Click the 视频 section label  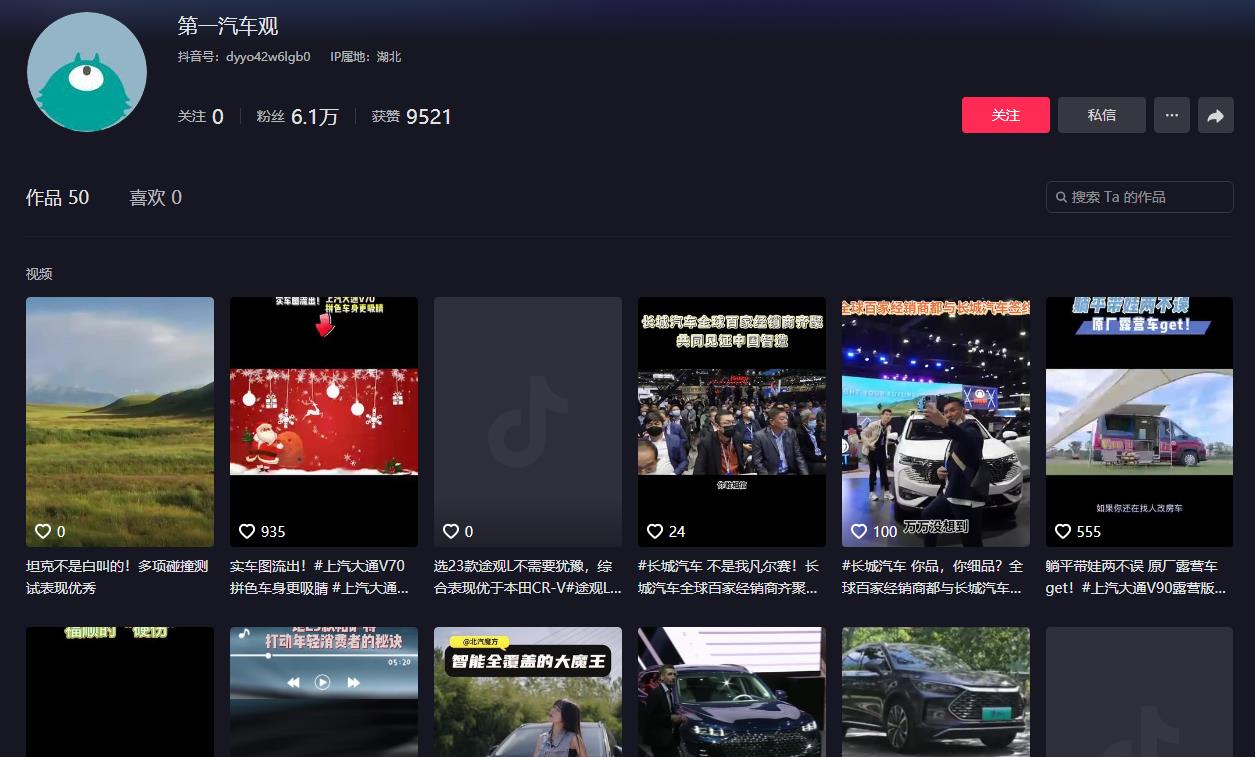pos(39,274)
